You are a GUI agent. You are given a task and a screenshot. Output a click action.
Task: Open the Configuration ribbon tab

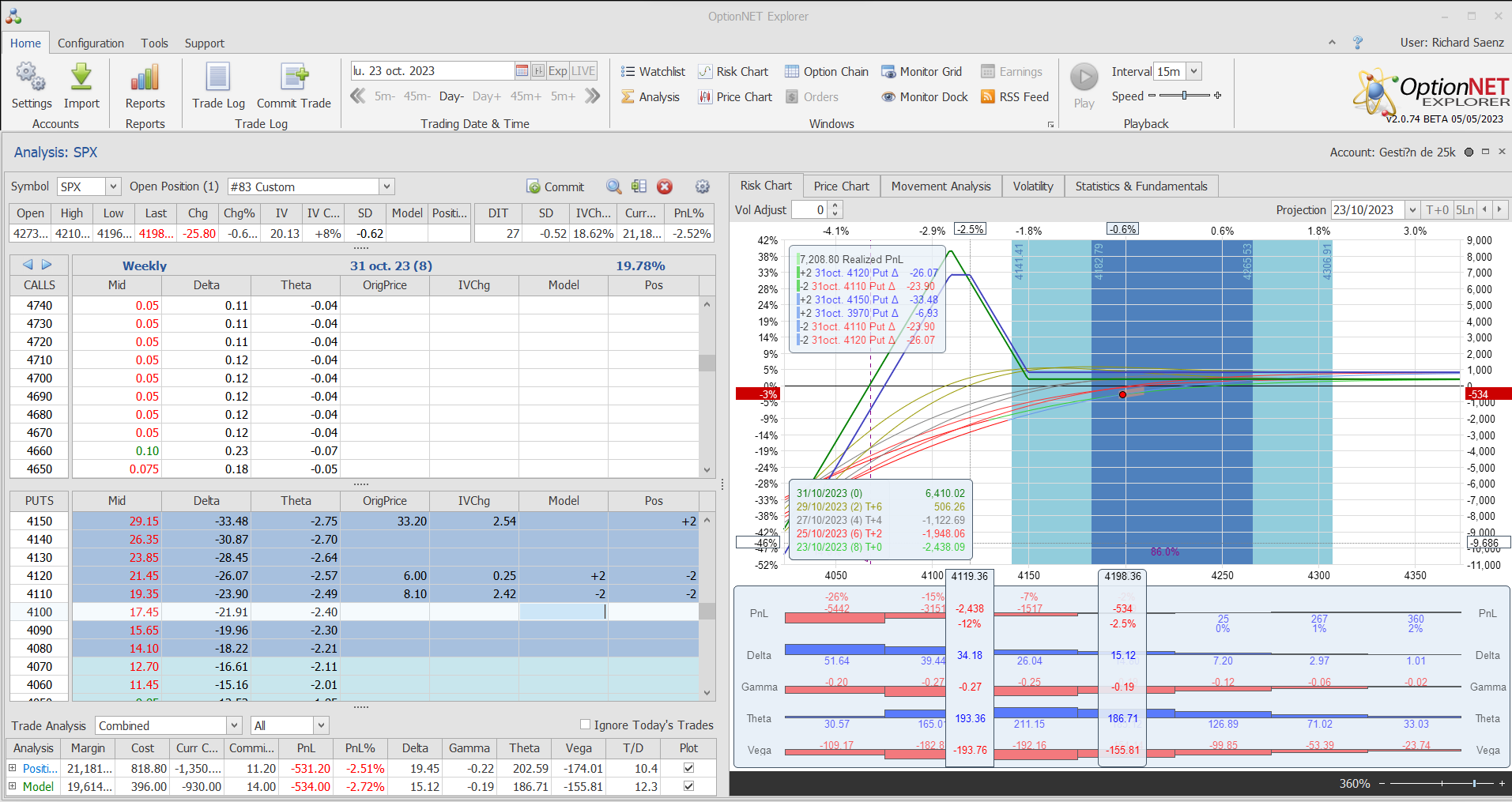(90, 43)
